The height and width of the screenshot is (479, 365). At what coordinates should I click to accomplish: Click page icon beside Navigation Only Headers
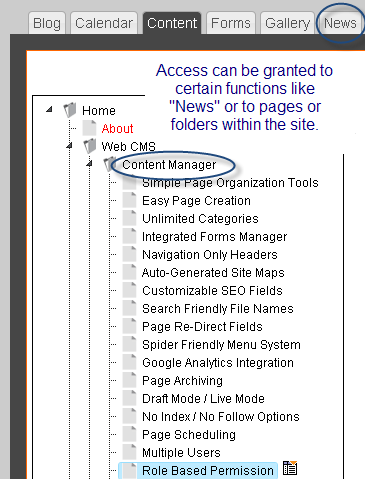coord(129,254)
